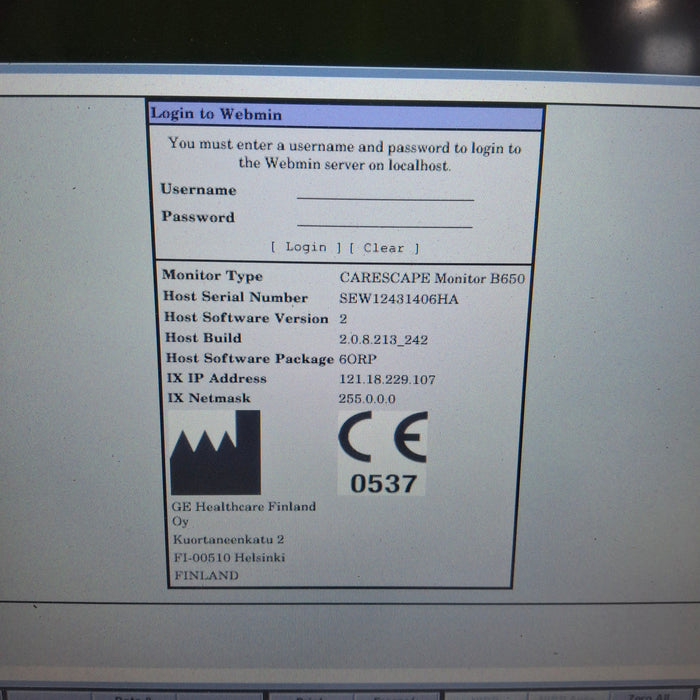The image size is (700, 700).
Task: Select the netmask value '255.0.0.0'
Action: point(367,398)
